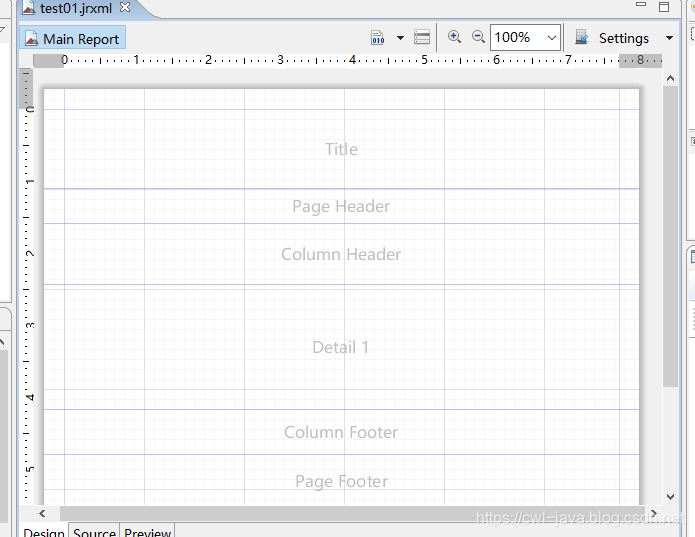Minimize the editor pane
Viewport: 695px width, 537px height.
click(640, 4)
